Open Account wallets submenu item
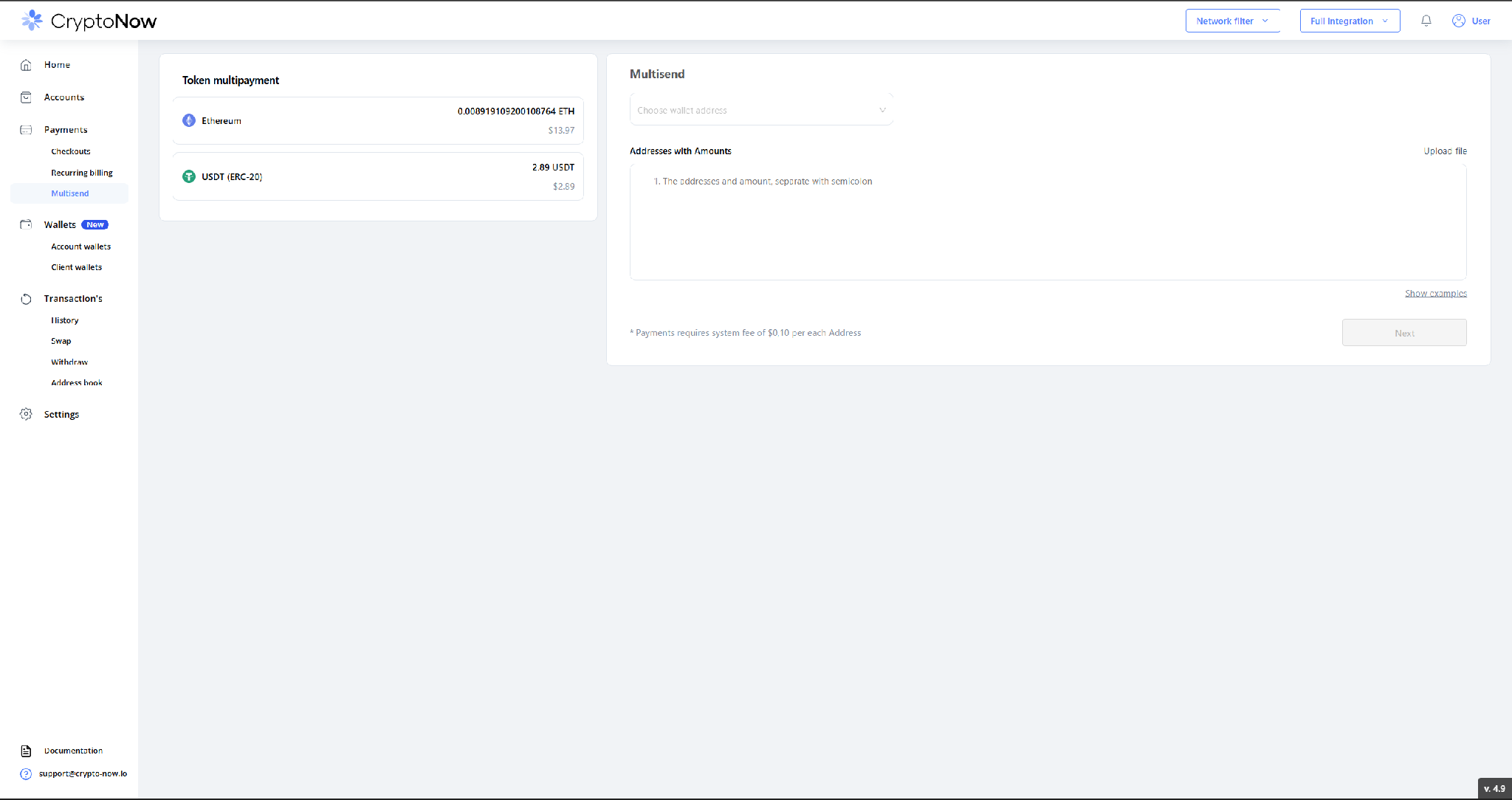 coord(81,246)
